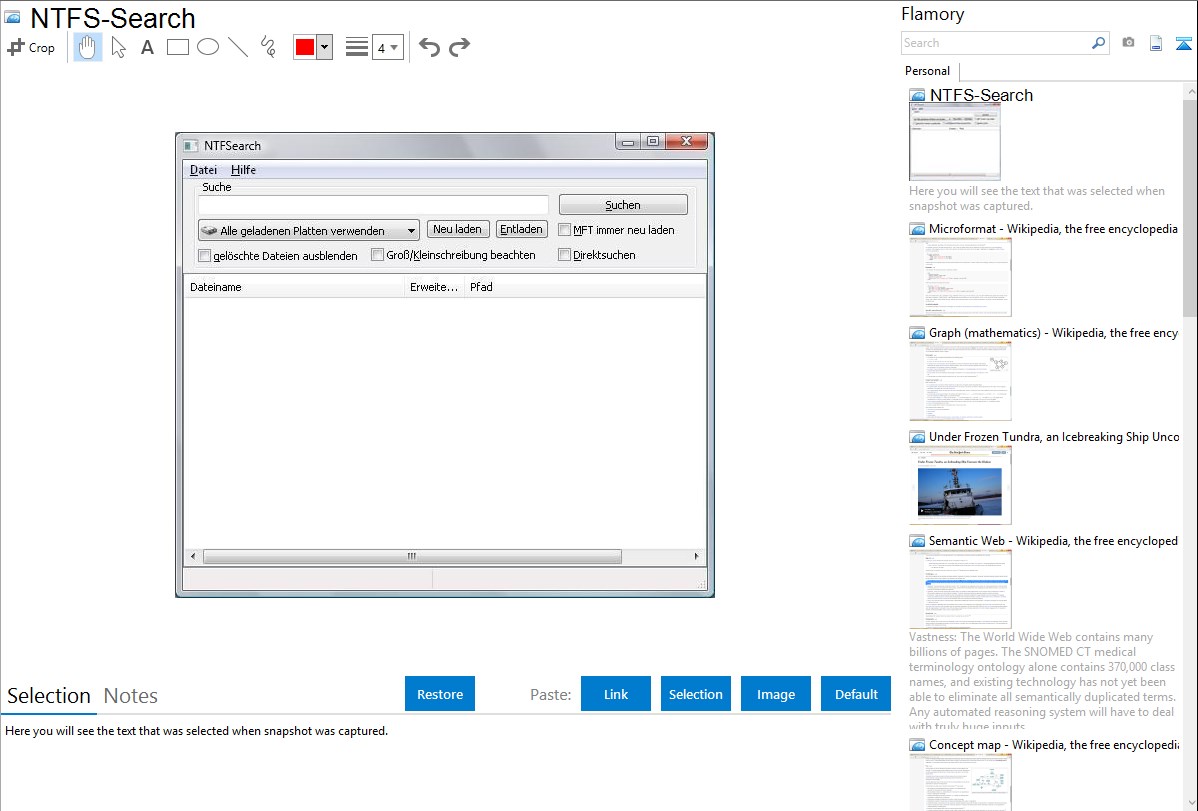Viewport: 1198px width, 811px height.
Task: Click the Restore button
Action: (x=440, y=694)
